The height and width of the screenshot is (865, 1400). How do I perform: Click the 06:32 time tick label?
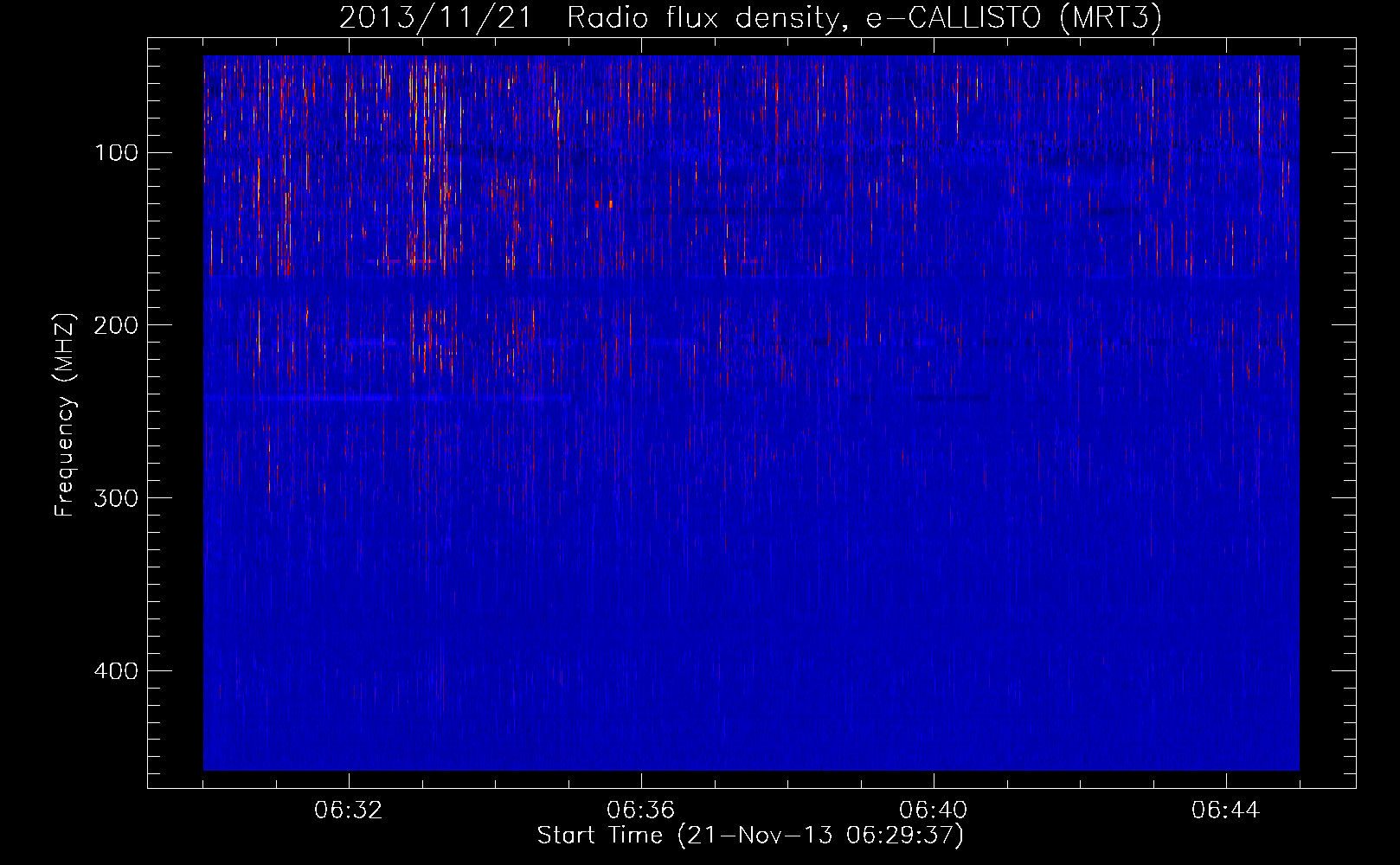pos(349,811)
